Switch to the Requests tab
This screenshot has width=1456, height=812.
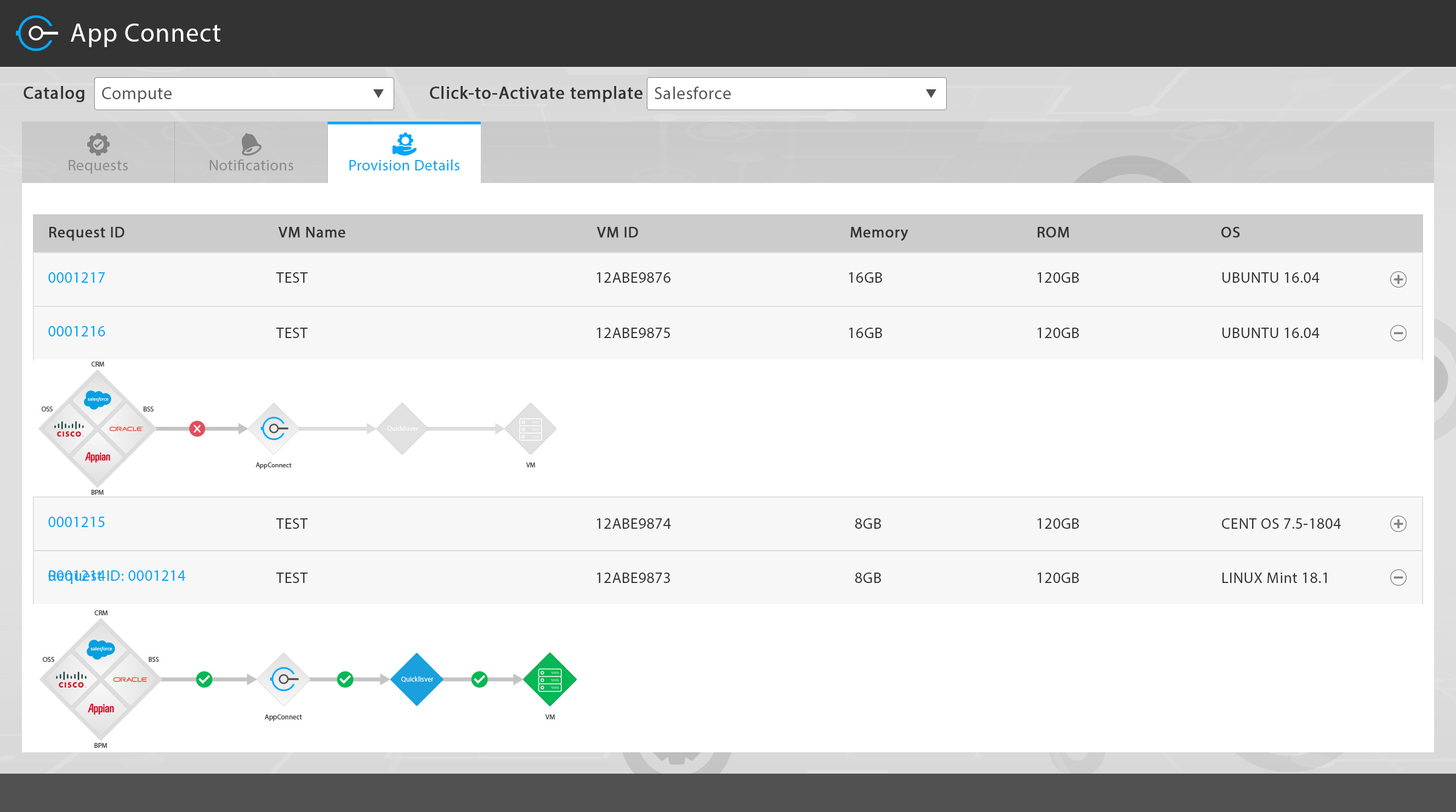[98, 152]
